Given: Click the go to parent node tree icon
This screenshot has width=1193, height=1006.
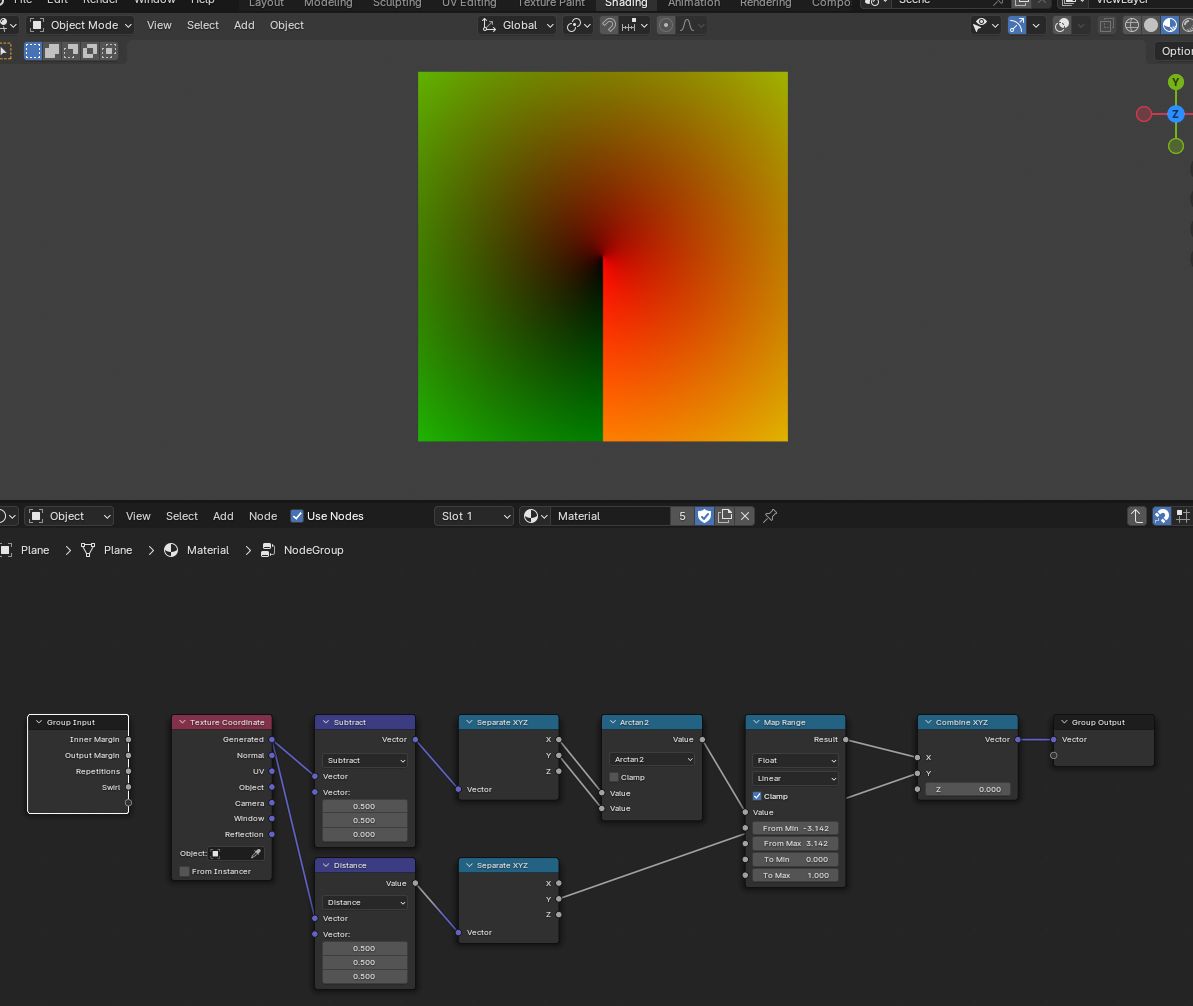Looking at the screenshot, I should pyautogui.click(x=1137, y=516).
